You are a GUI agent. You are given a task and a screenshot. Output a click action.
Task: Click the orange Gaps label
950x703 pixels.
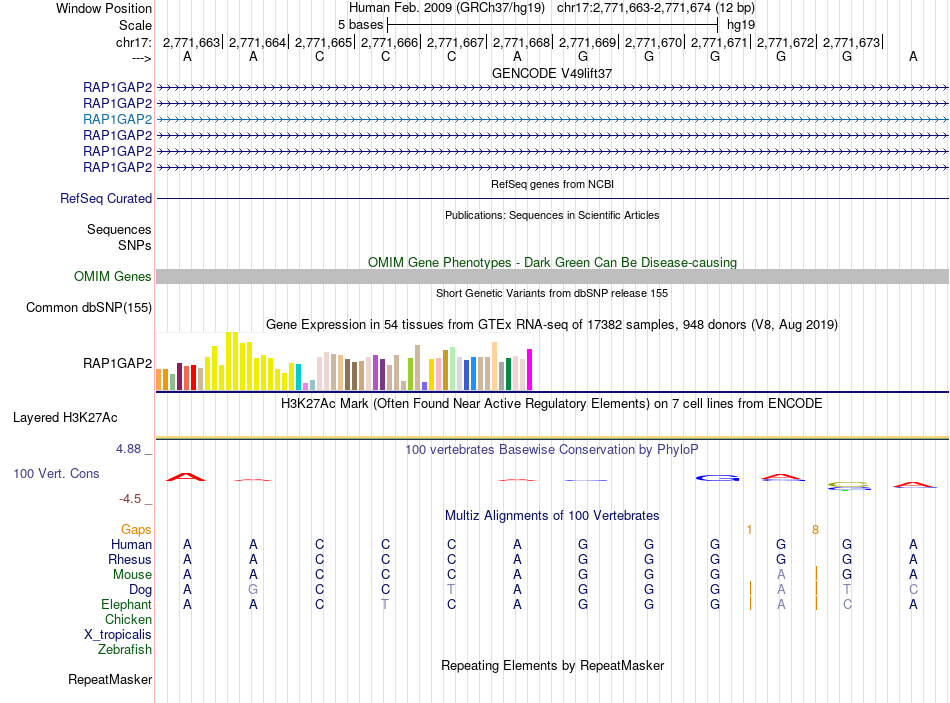136,530
